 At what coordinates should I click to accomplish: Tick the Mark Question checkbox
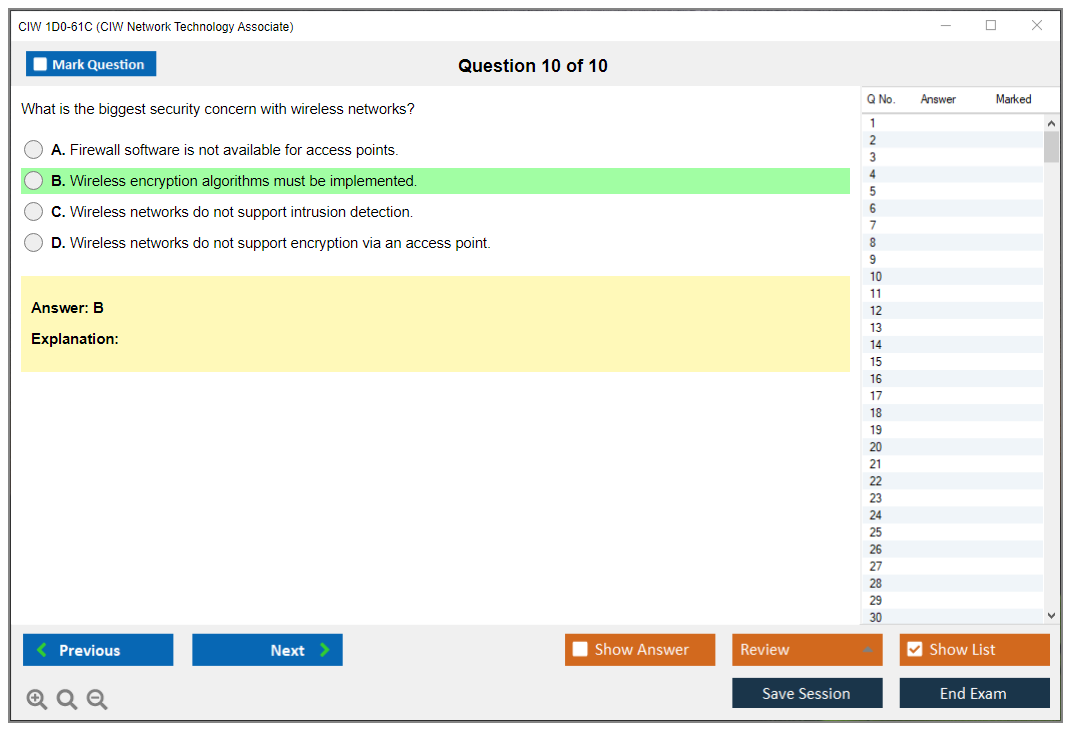(41, 65)
